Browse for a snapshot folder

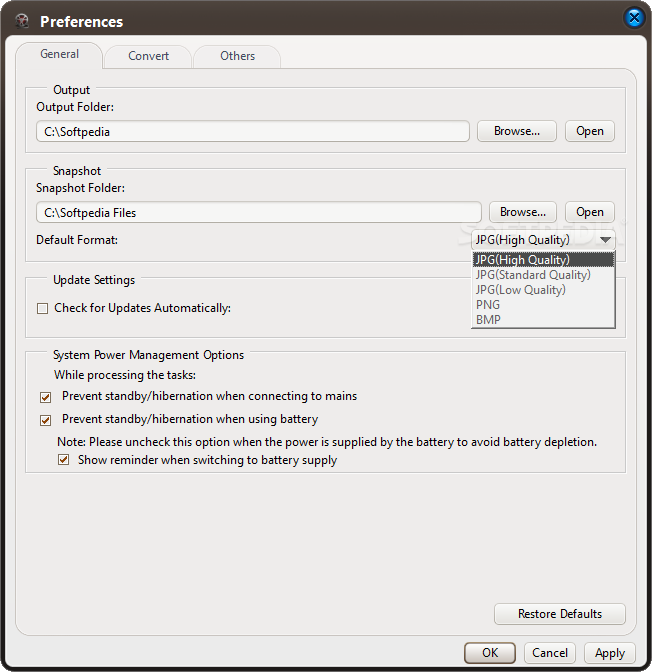[x=522, y=212]
